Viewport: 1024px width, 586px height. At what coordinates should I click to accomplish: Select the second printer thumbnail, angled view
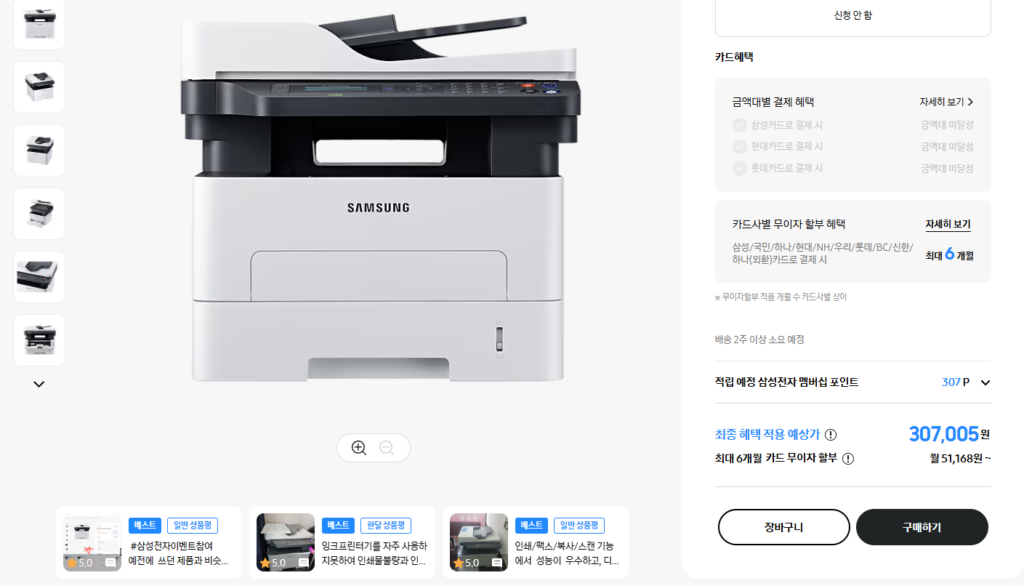click(x=39, y=87)
